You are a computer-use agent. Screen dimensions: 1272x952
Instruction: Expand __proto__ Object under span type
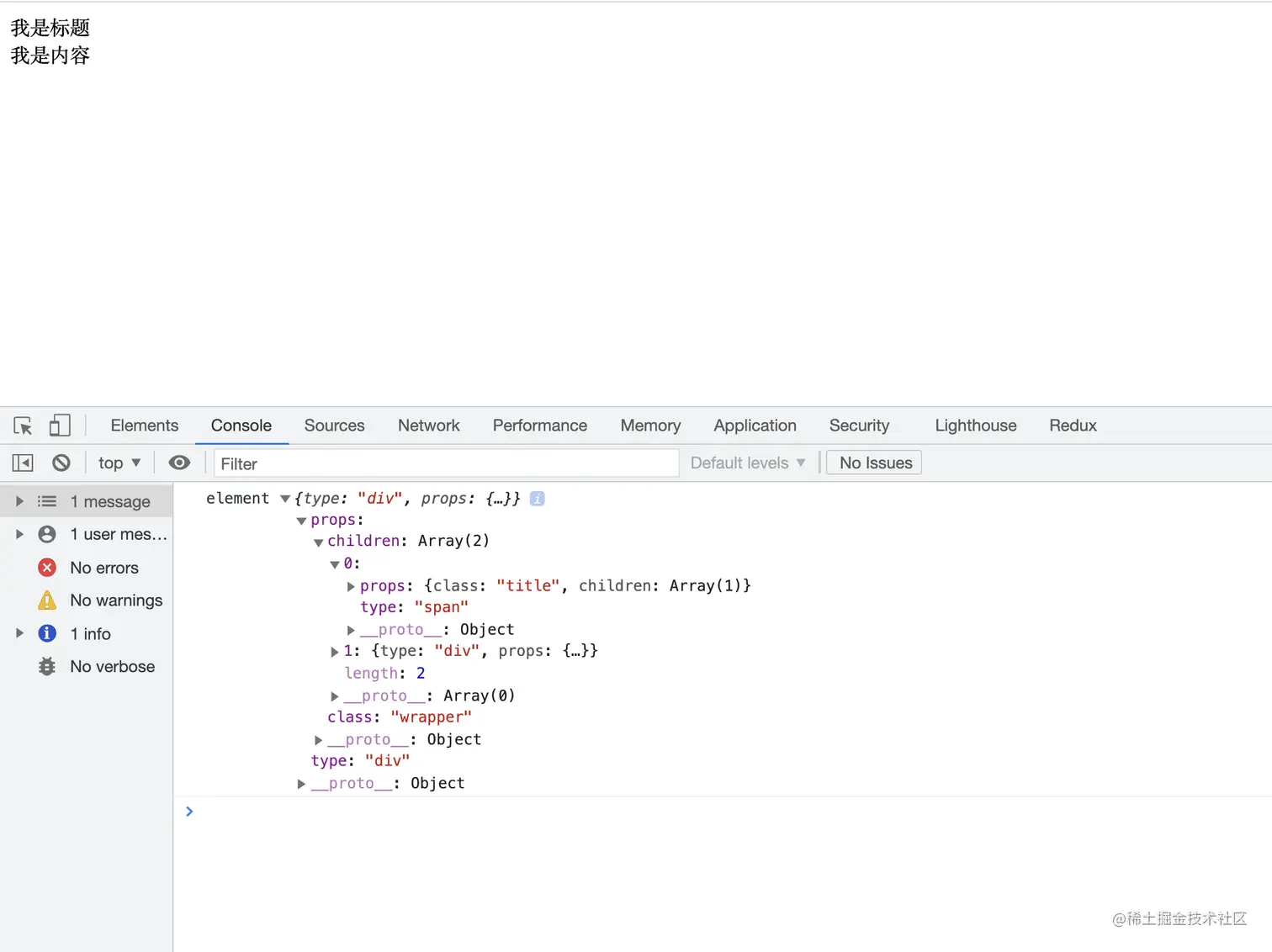(351, 630)
